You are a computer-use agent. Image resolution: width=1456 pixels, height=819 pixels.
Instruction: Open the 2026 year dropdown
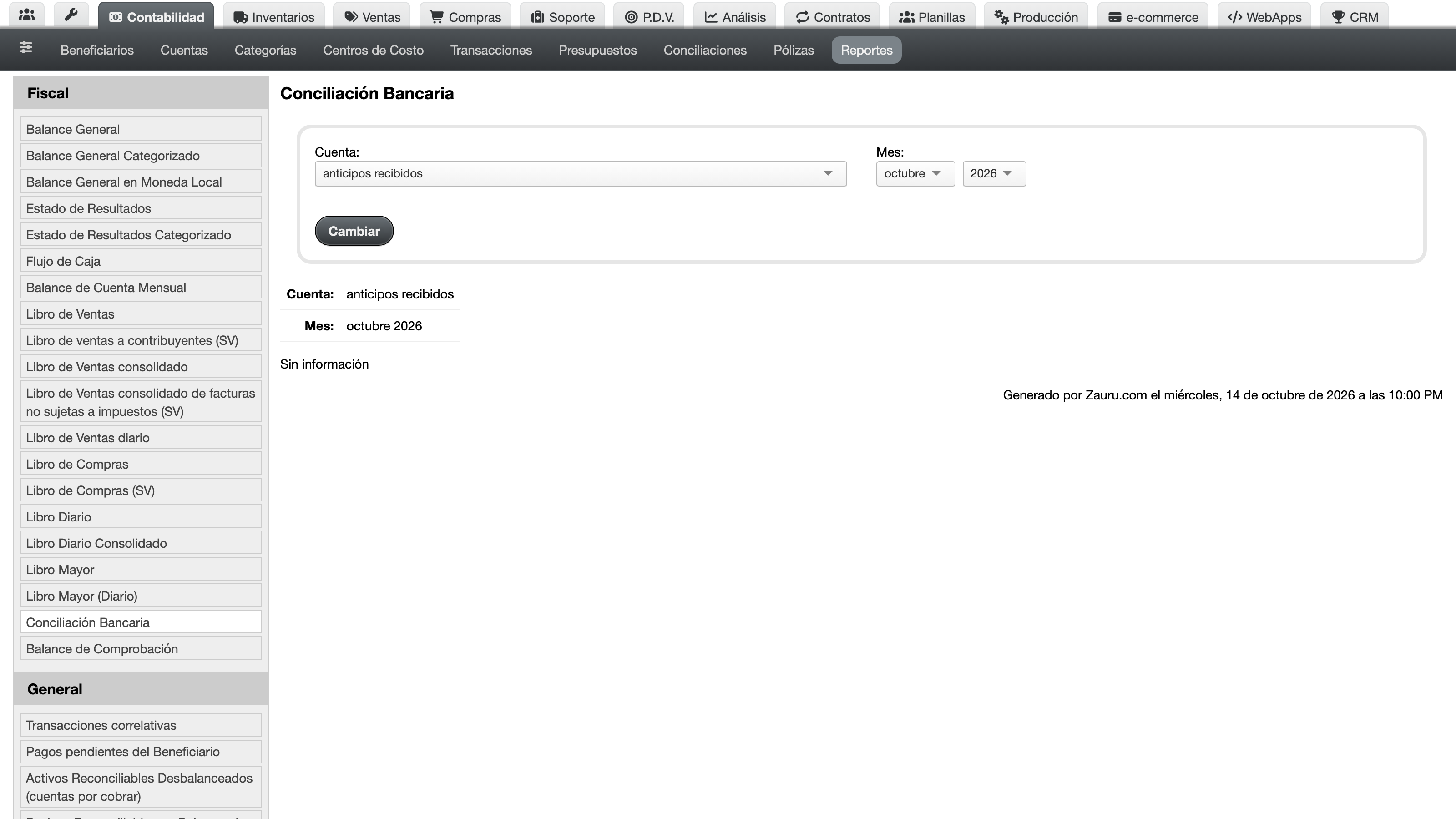point(994,173)
